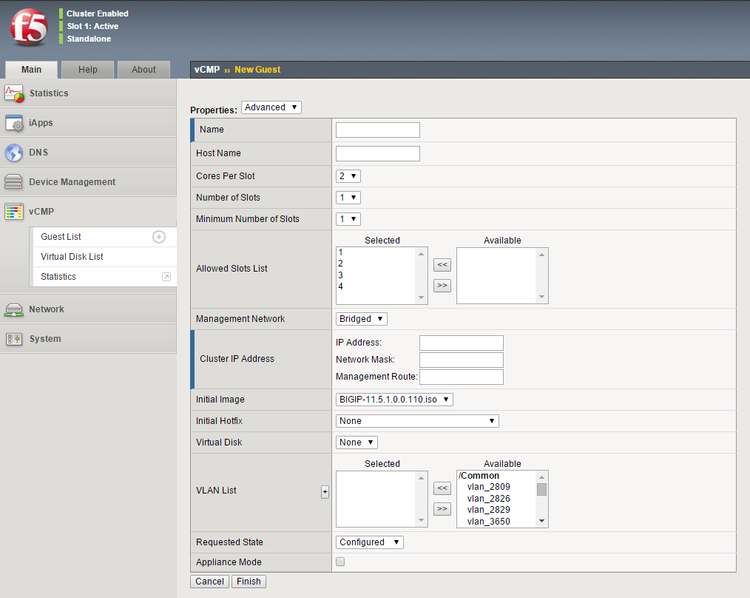Expand the Management Network Bridged dropdown
The width and height of the screenshot is (750, 598).
coord(361,319)
